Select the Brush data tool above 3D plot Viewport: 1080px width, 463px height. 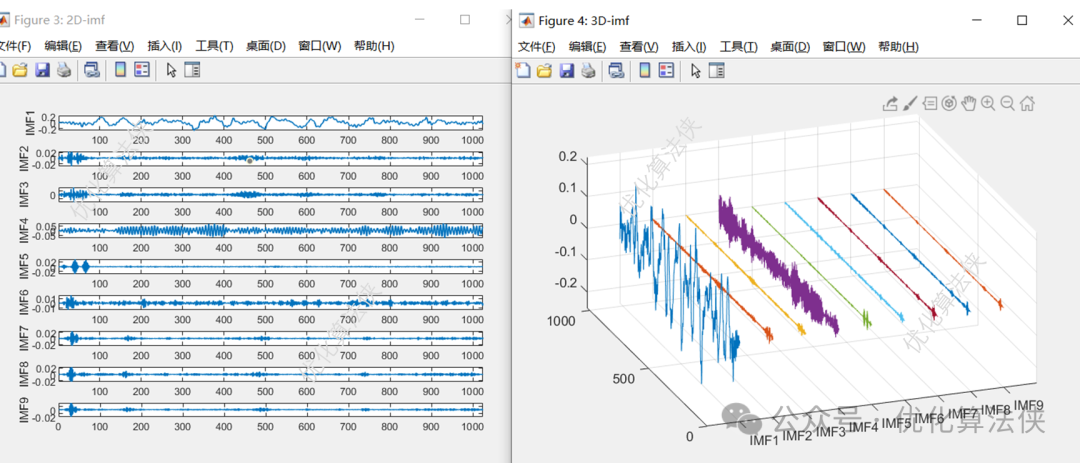pyautogui.click(x=910, y=103)
